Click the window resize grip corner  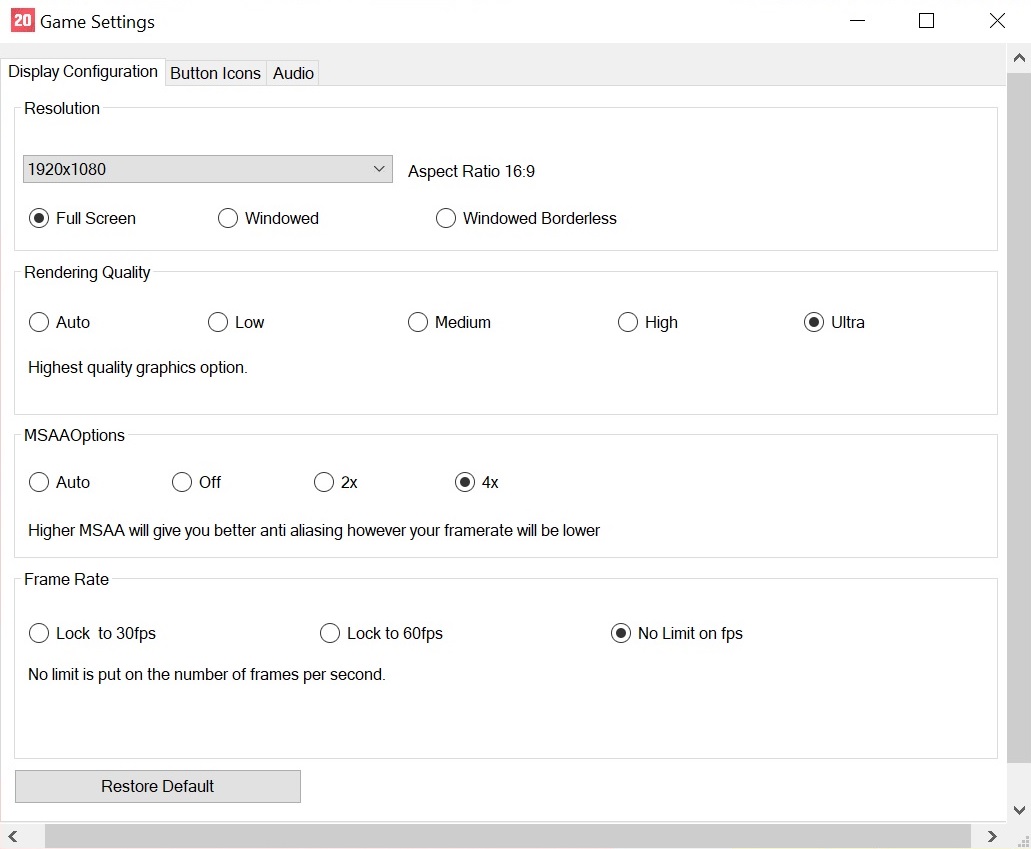(x=1022, y=840)
